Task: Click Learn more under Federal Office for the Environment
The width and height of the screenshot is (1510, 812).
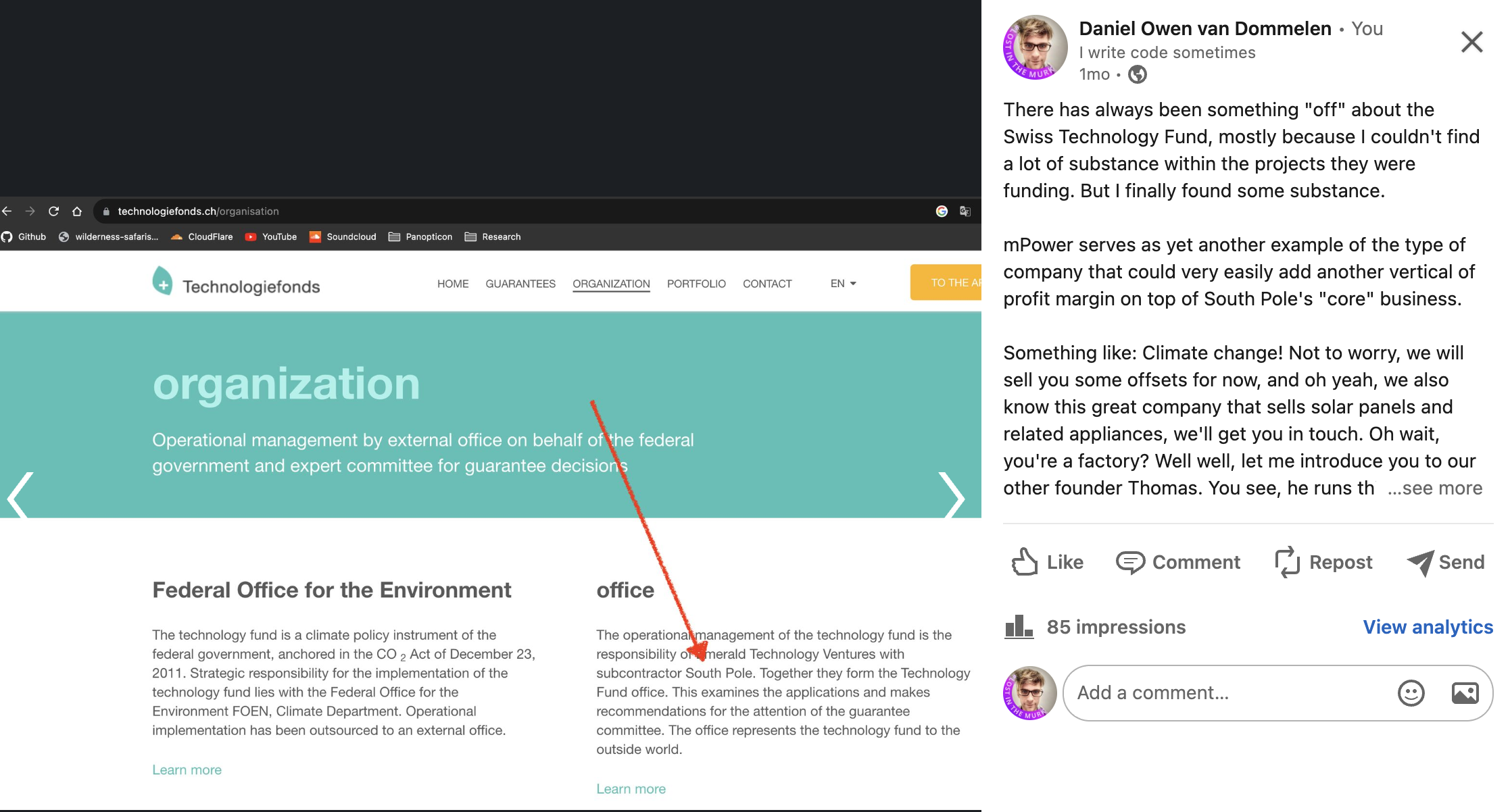Action: tap(187, 770)
